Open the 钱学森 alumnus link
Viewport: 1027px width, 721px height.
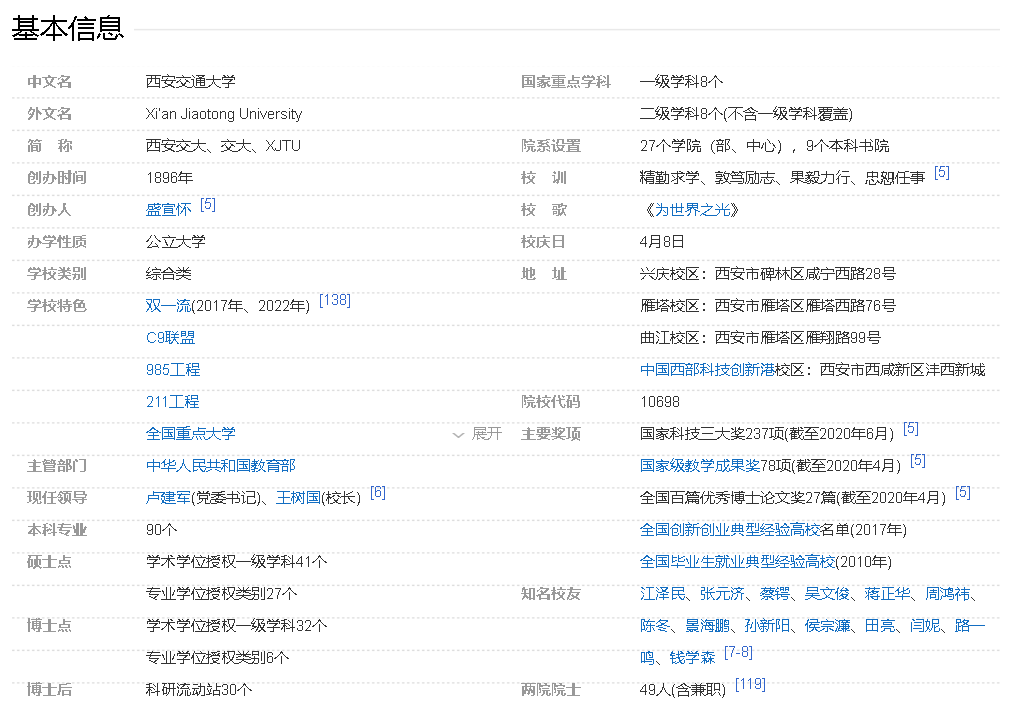(695, 657)
